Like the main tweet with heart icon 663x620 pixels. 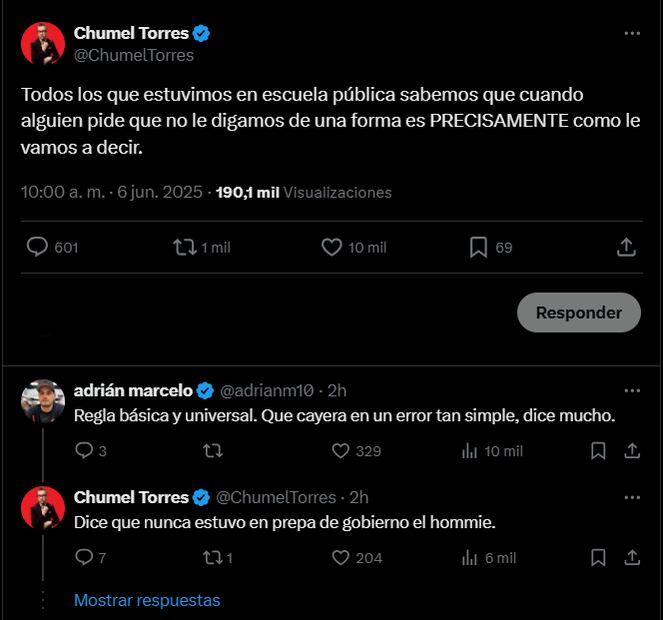(x=332, y=247)
